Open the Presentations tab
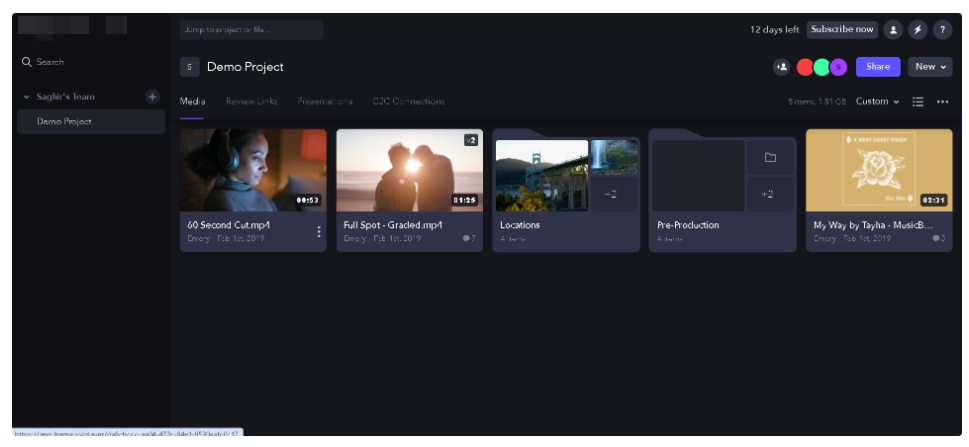969x447 pixels. (325, 102)
